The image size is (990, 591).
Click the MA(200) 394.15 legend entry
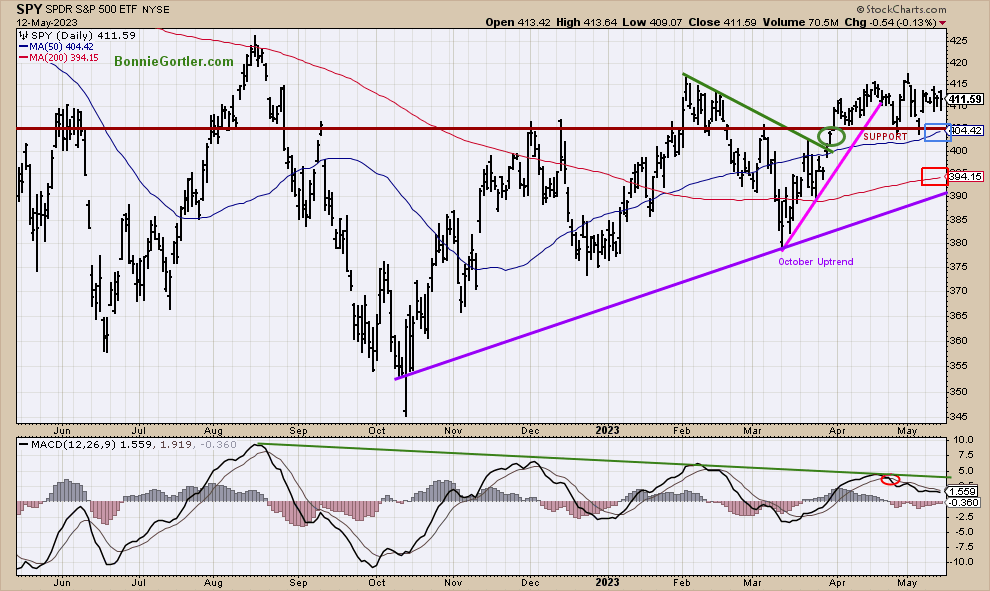tap(59, 57)
